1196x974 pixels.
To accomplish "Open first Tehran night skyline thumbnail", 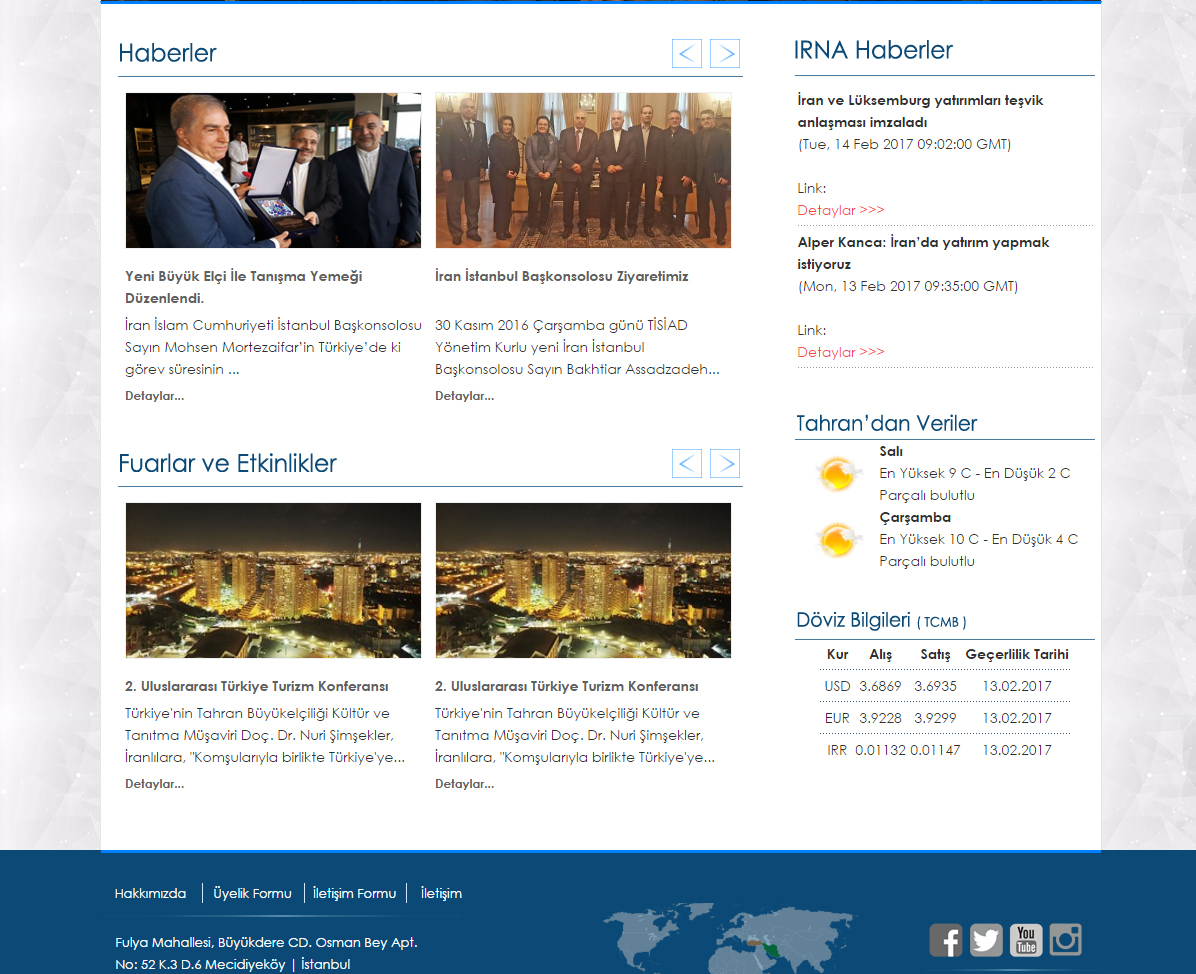I will (273, 580).
